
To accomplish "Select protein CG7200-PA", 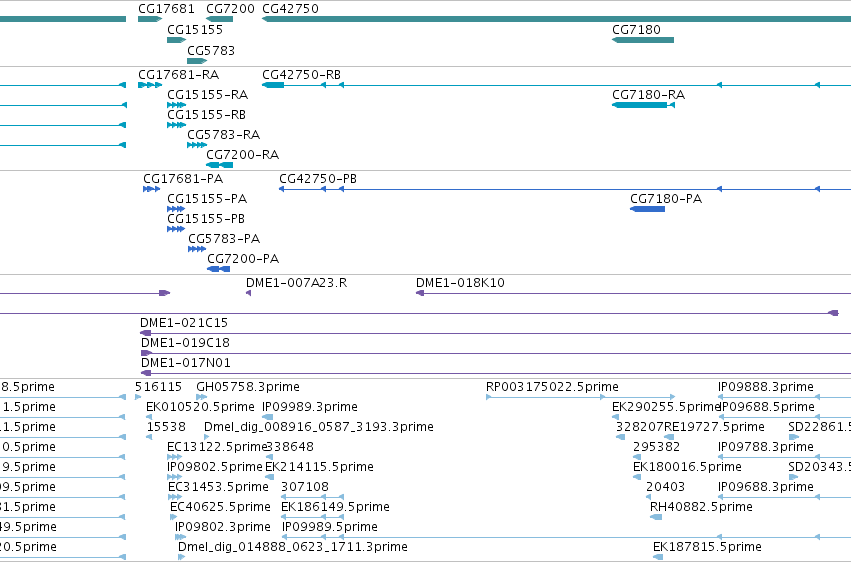I will point(219,269).
